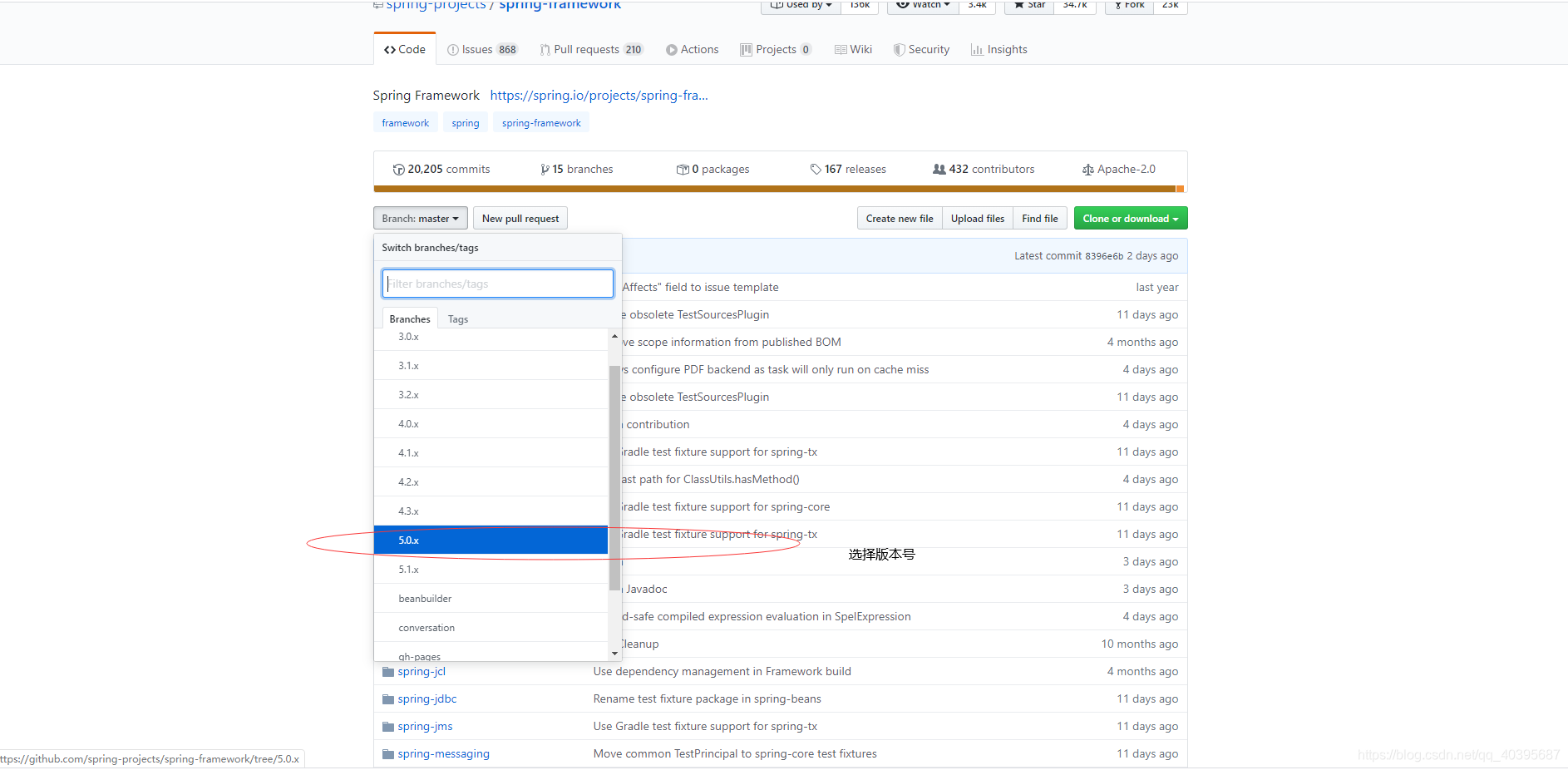Screen dimensions: 1568x770
Task: Open the Insights tab
Action: [x=999, y=49]
